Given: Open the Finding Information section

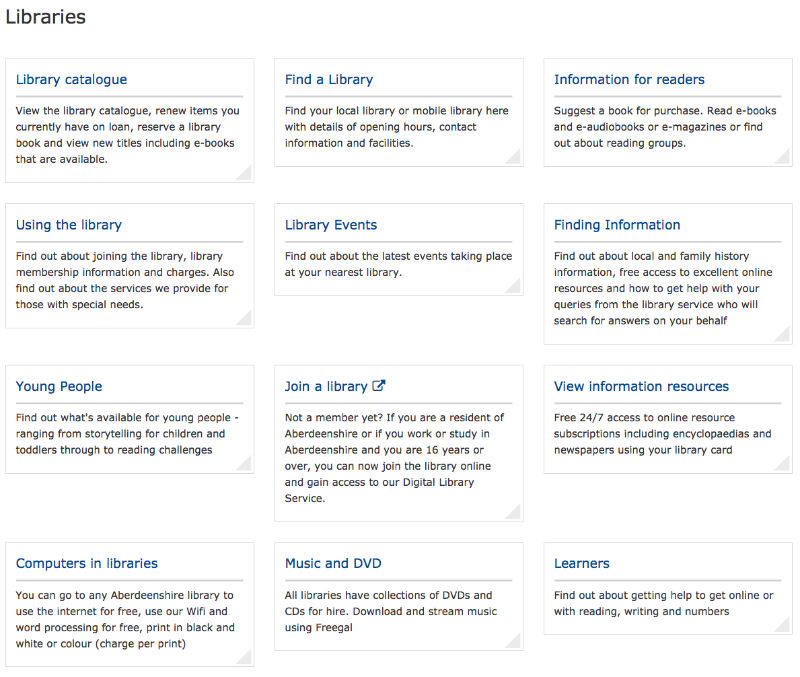Looking at the screenshot, I should (x=617, y=225).
